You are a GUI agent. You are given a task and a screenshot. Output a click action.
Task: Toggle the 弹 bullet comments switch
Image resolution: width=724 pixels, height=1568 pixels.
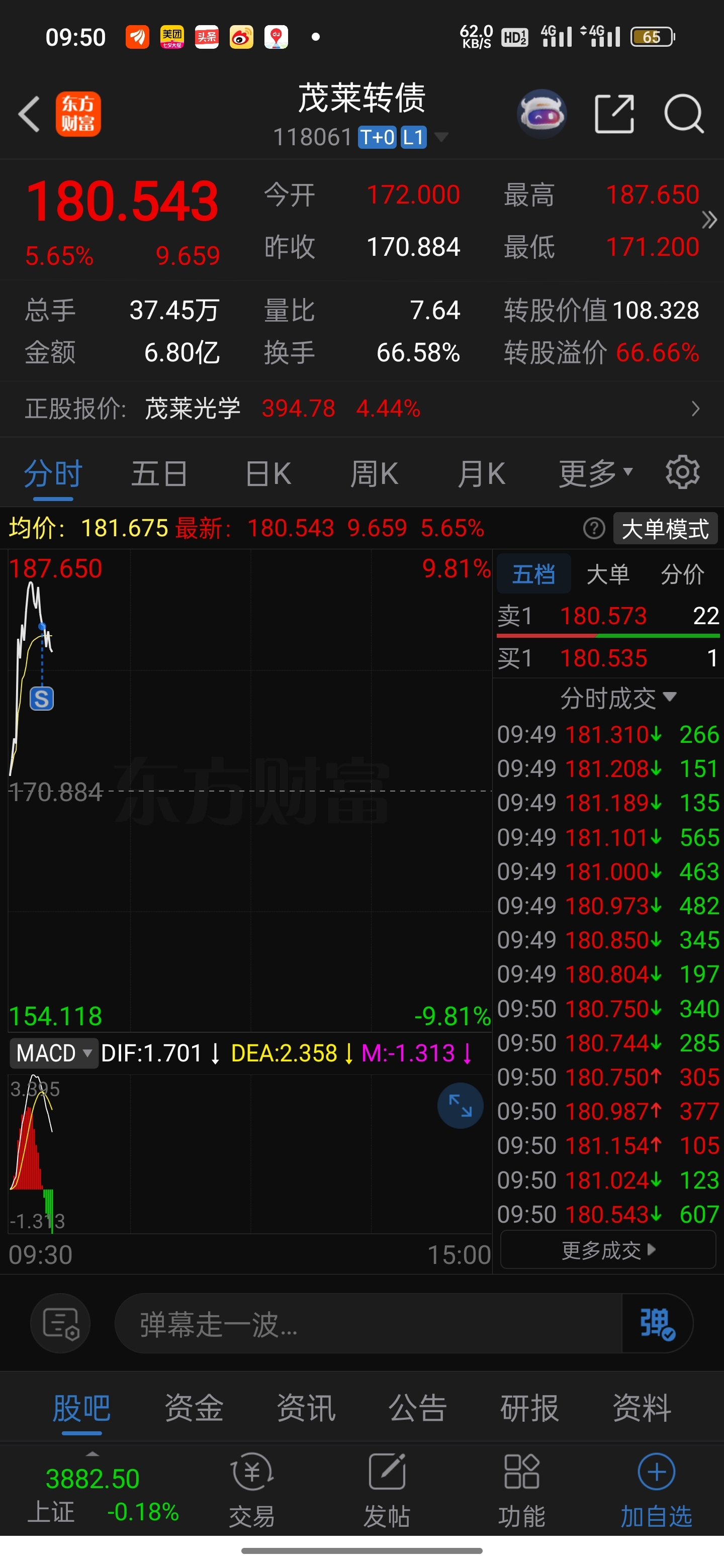point(658,1324)
